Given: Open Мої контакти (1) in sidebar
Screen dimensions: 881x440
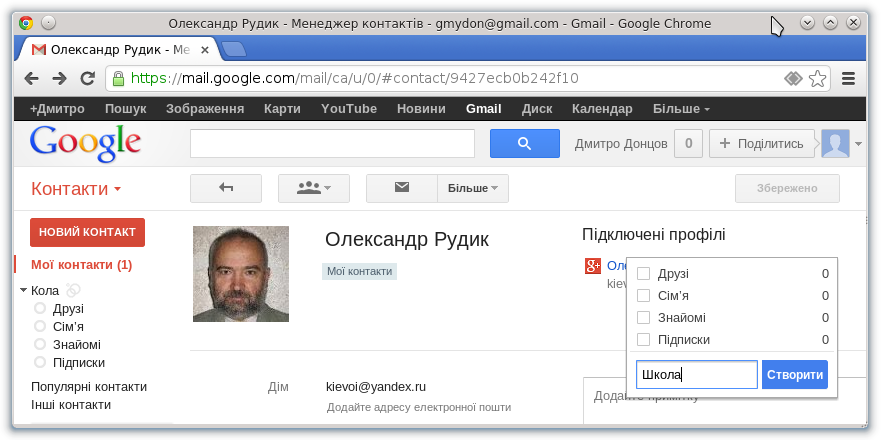Looking at the screenshot, I should [81, 265].
